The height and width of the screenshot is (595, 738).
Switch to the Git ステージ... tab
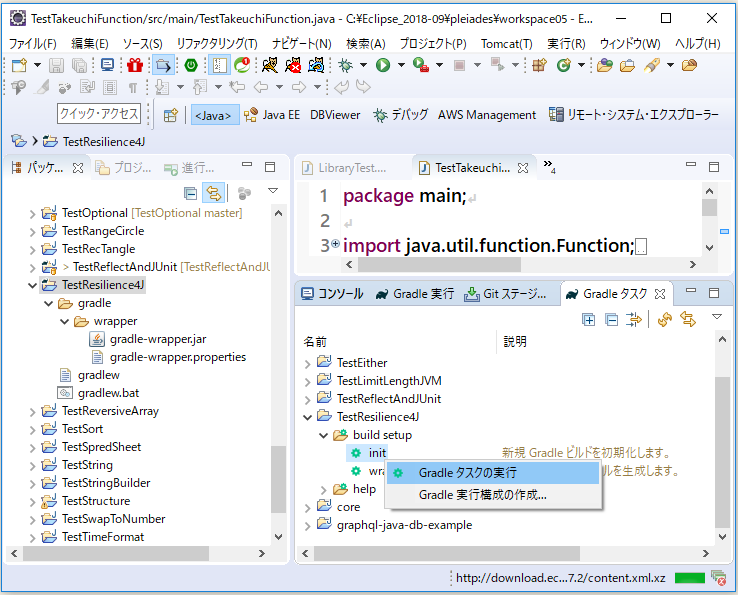(x=505, y=294)
